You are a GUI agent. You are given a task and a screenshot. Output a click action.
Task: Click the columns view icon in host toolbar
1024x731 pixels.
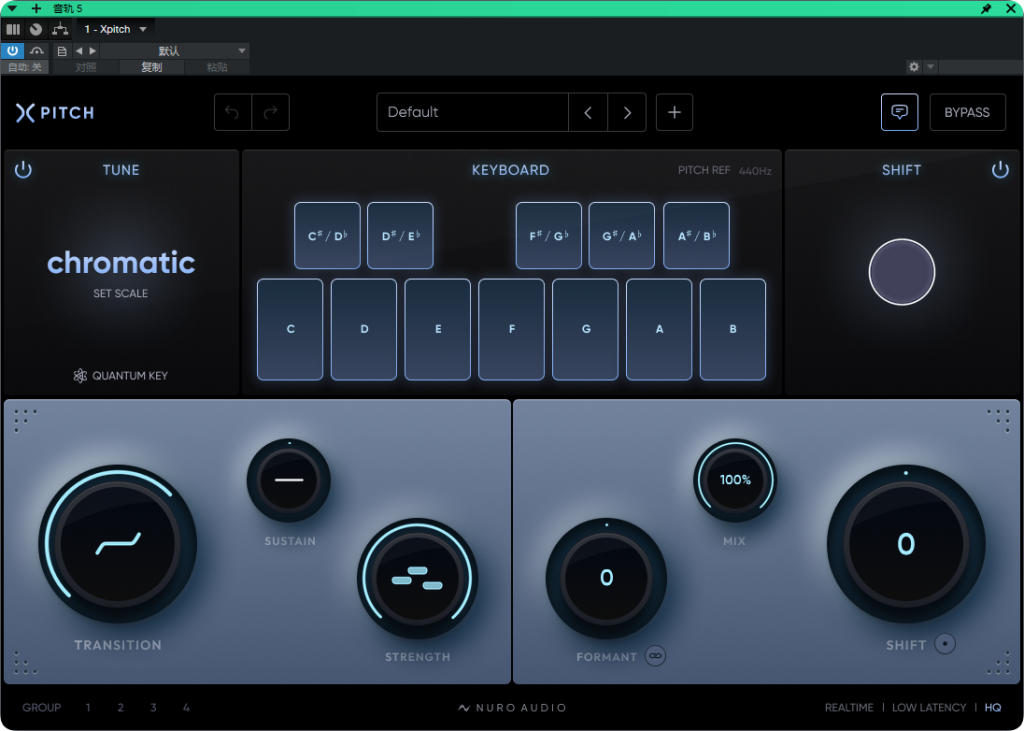pos(13,29)
